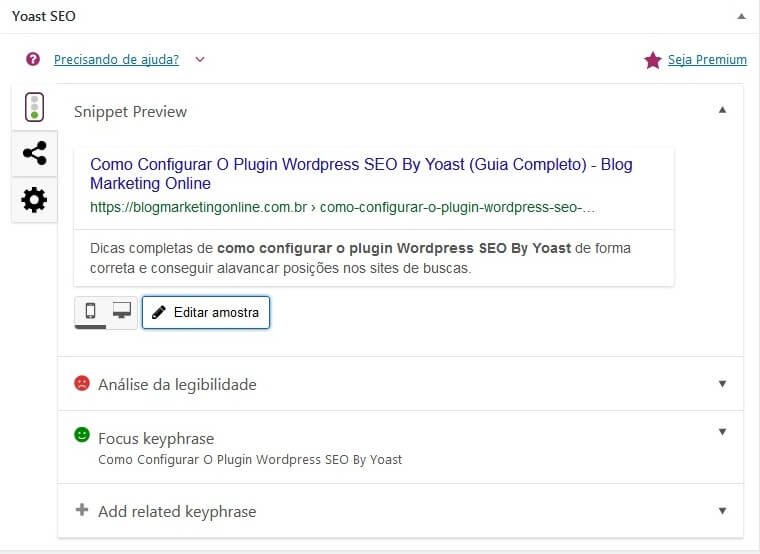Click the snippet preview blue title
The image size is (760, 554).
[x=361, y=174]
